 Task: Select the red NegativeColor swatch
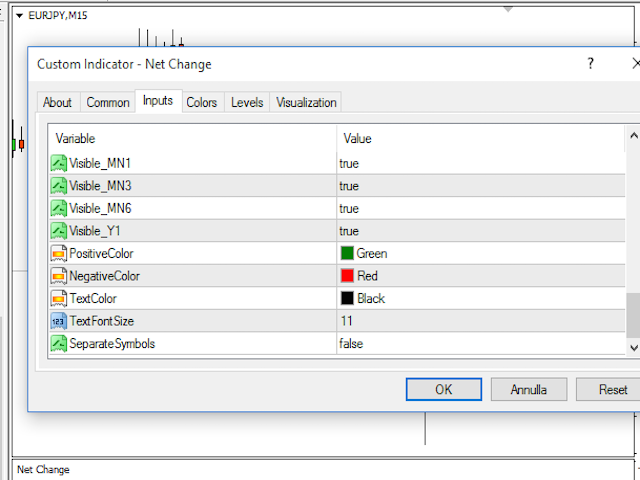tap(347, 276)
